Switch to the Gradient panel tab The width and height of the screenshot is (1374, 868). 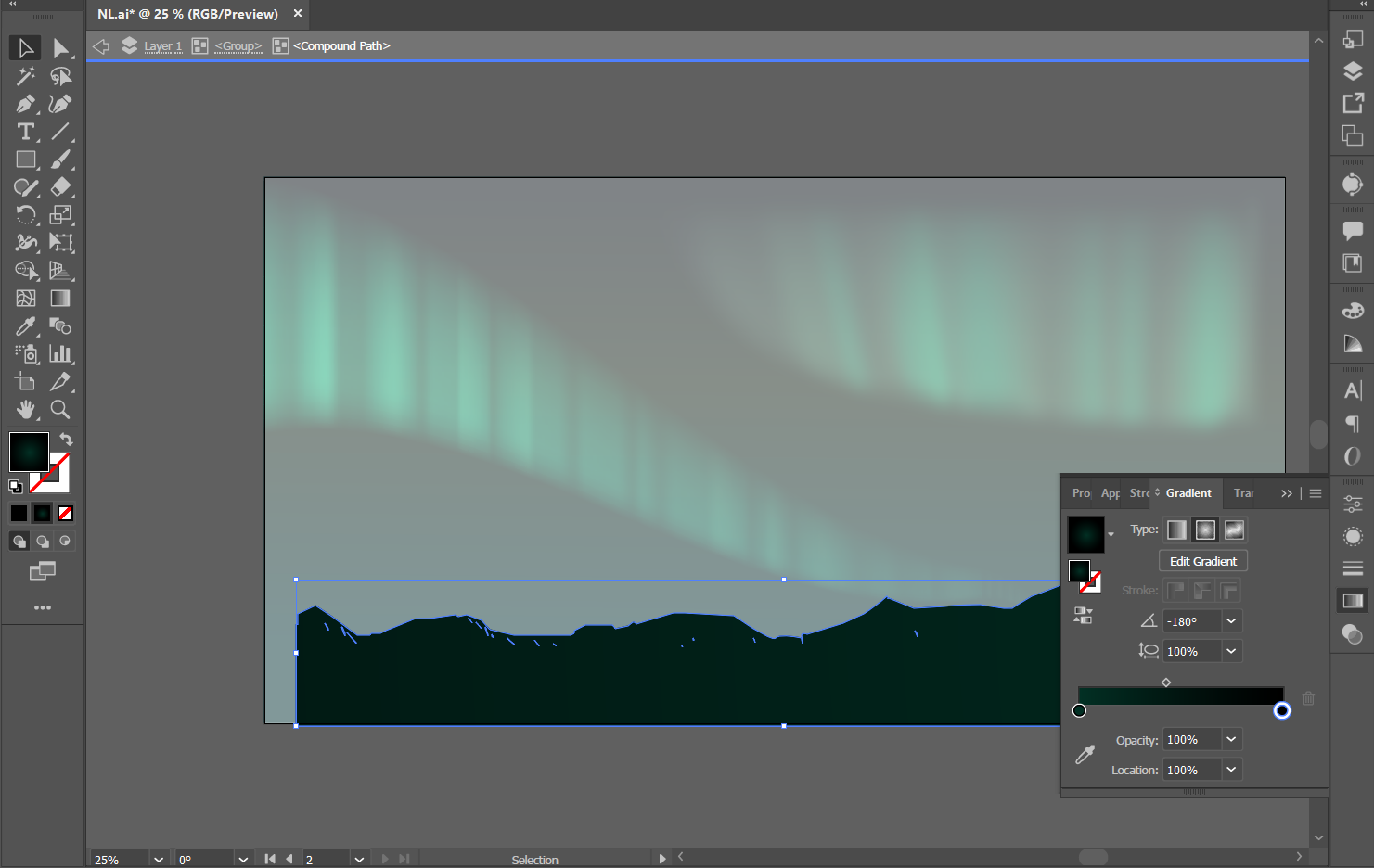1188,493
